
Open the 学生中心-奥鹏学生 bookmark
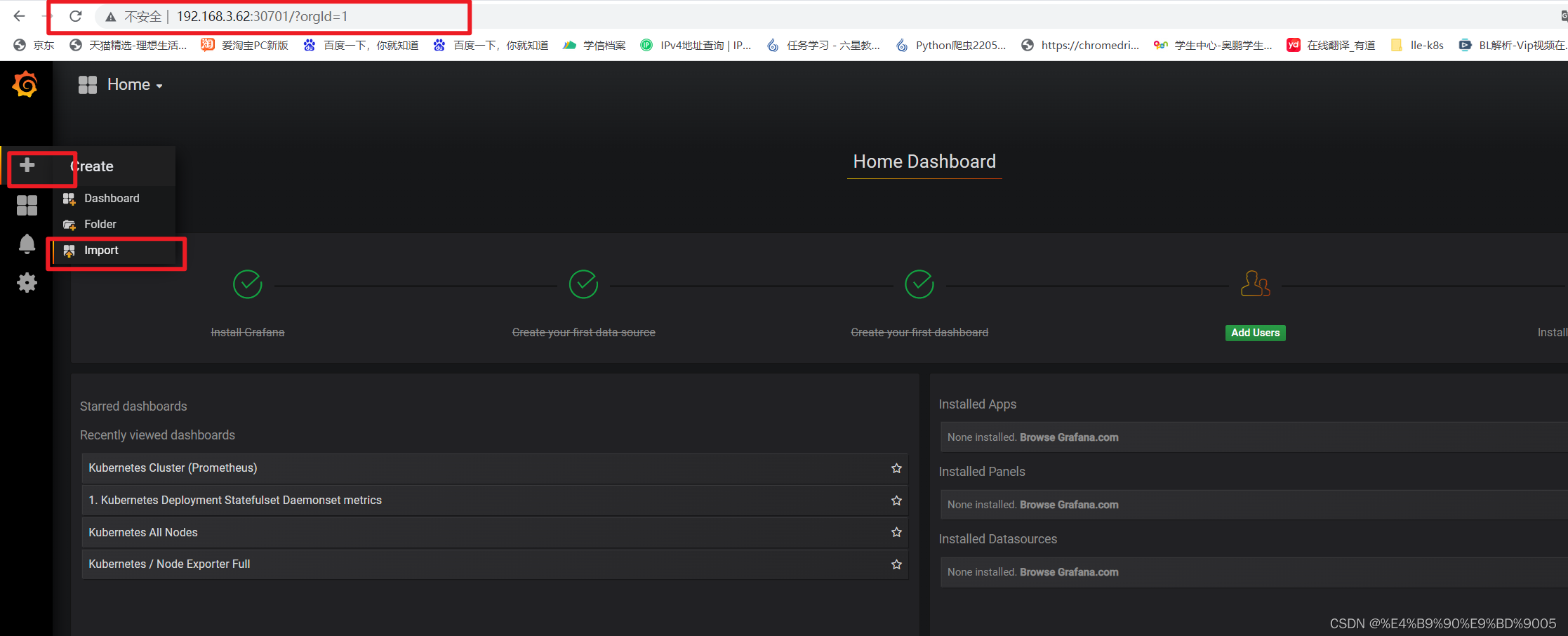click(x=1213, y=45)
